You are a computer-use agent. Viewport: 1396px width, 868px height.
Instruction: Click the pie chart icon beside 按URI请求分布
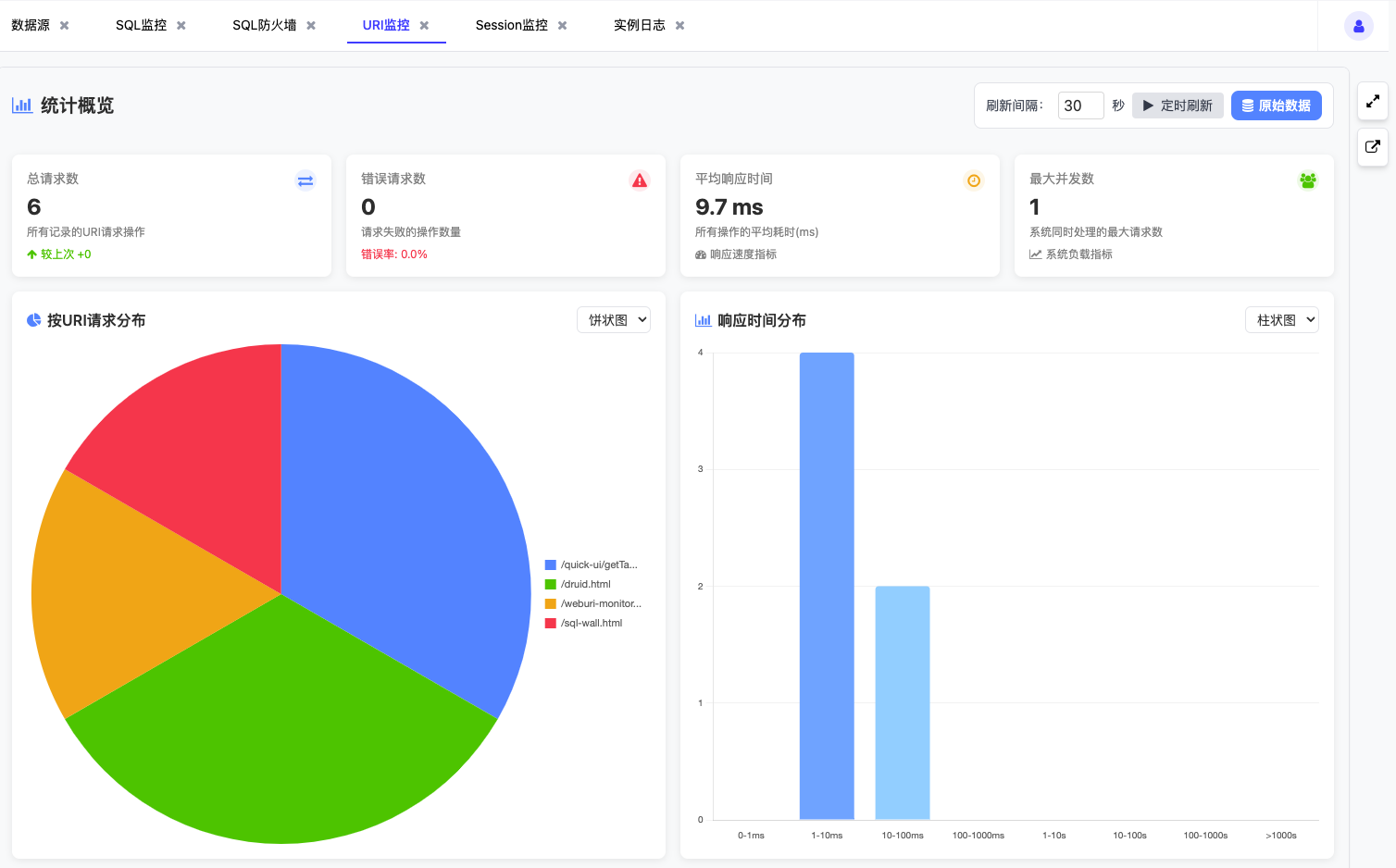[33, 319]
